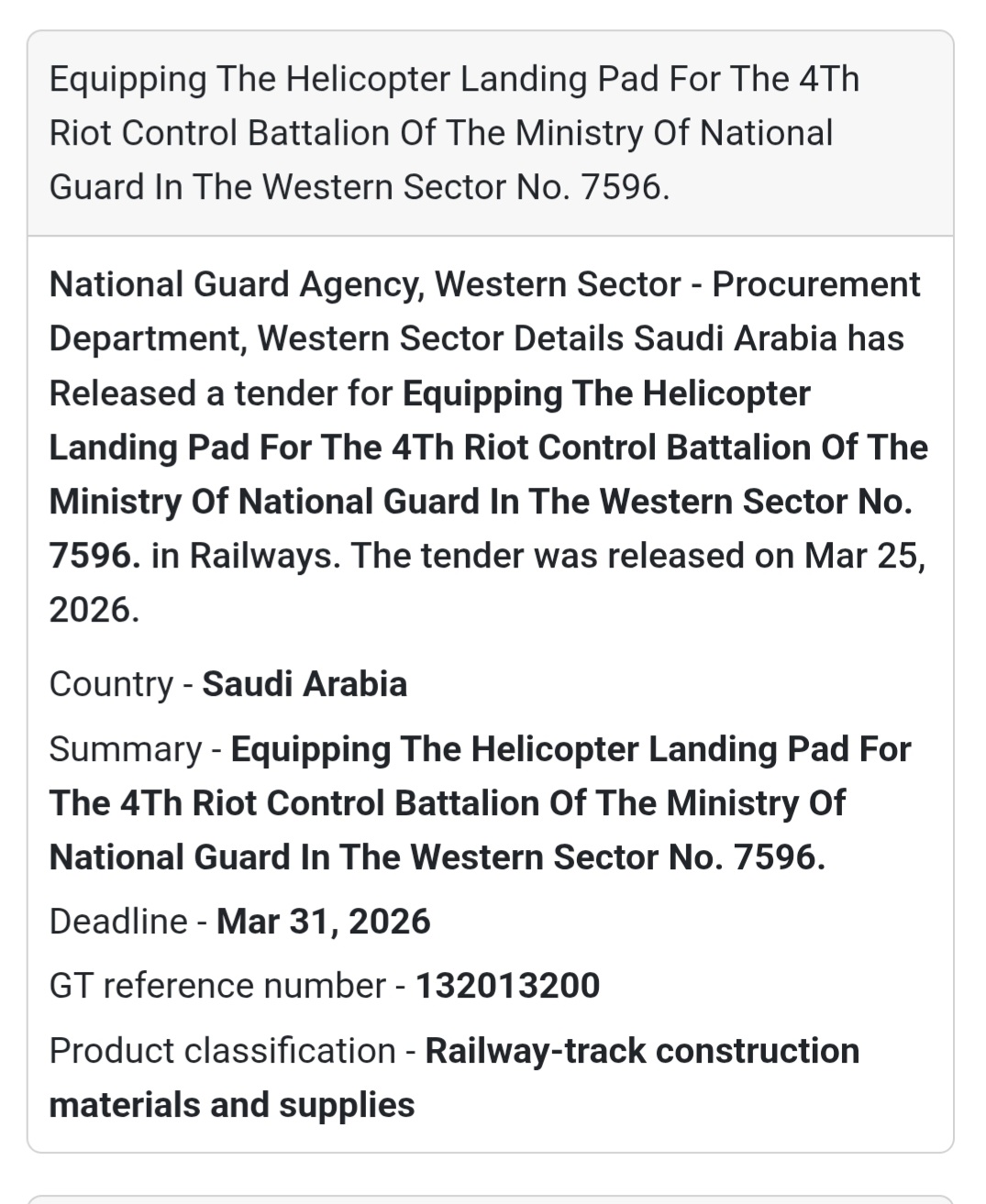Select the bold tender name inside the description paragraph
Screen dimensions: 986x1204
(488, 448)
